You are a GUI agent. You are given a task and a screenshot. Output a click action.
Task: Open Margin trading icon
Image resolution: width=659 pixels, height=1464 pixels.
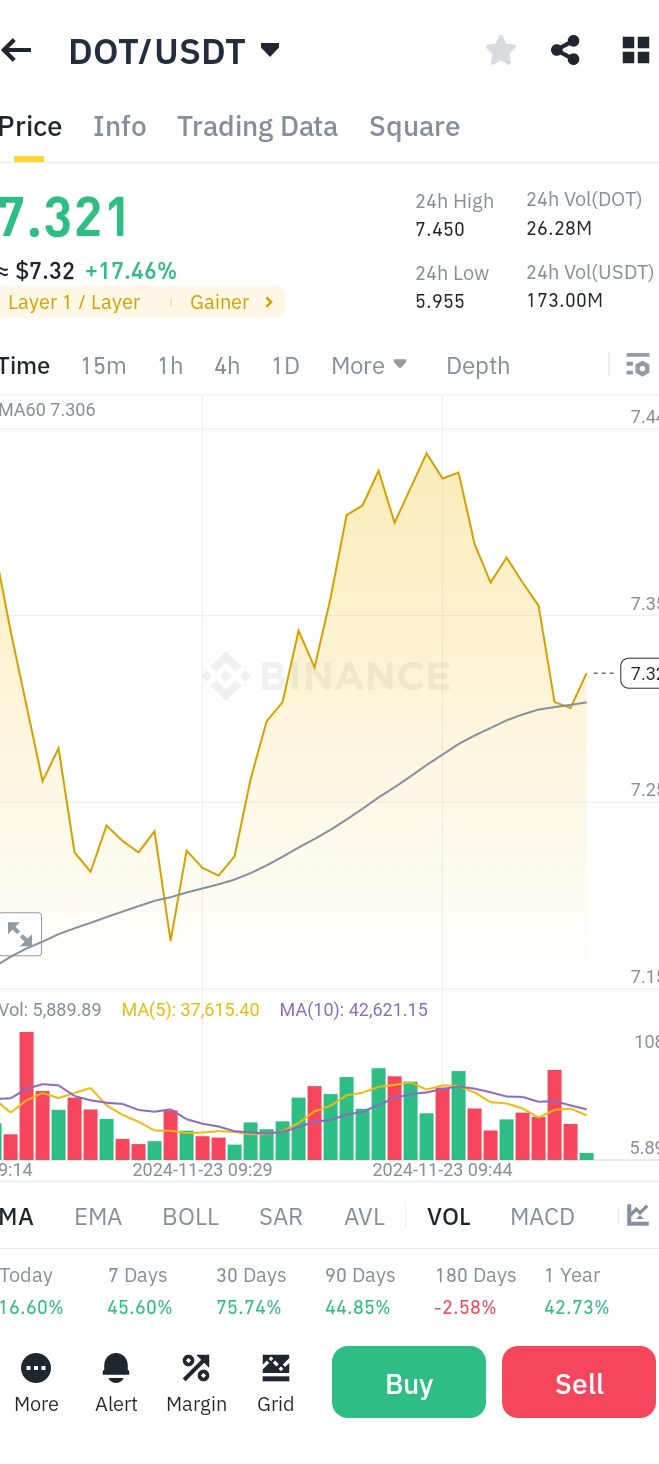pos(196,1382)
